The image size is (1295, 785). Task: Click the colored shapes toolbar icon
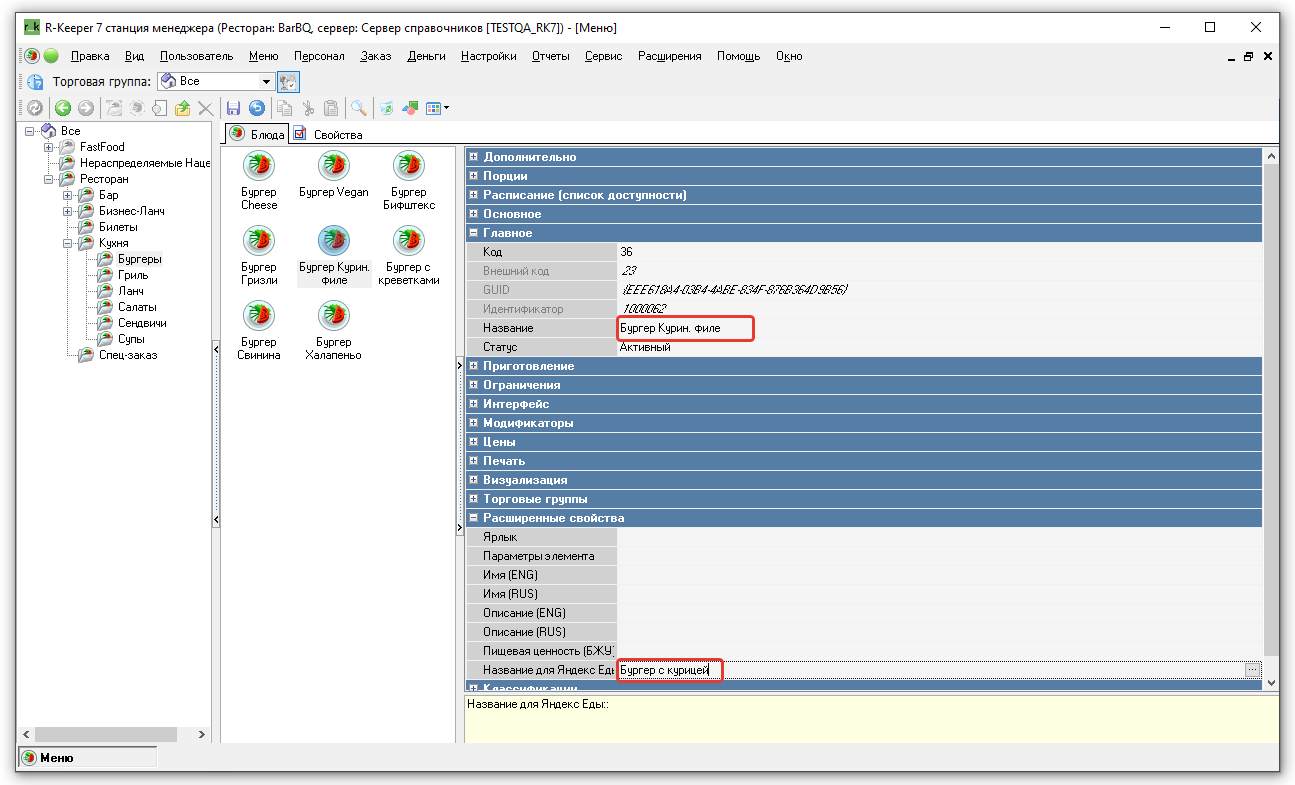click(410, 108)
